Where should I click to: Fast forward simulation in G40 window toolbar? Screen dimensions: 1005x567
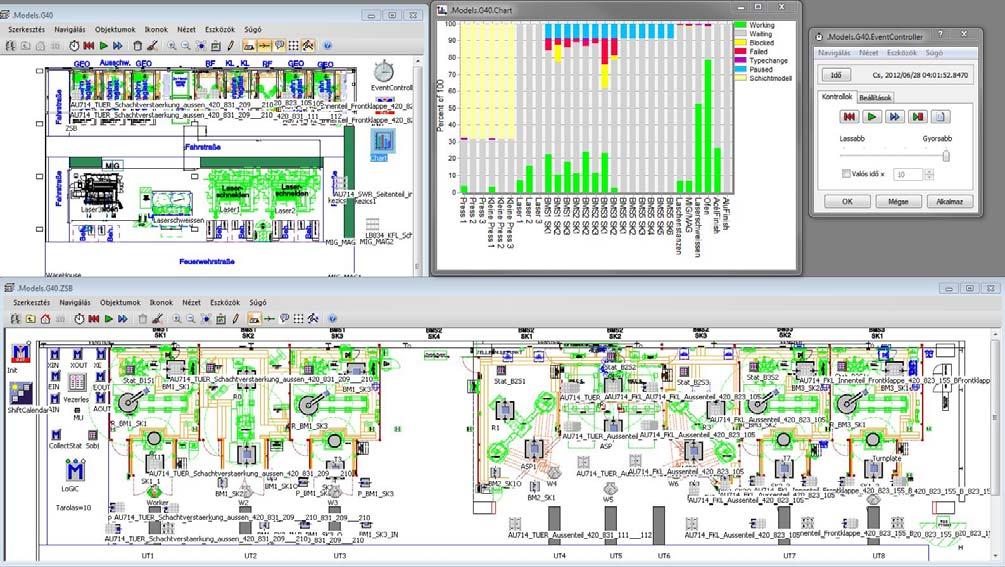coord(117,46)
